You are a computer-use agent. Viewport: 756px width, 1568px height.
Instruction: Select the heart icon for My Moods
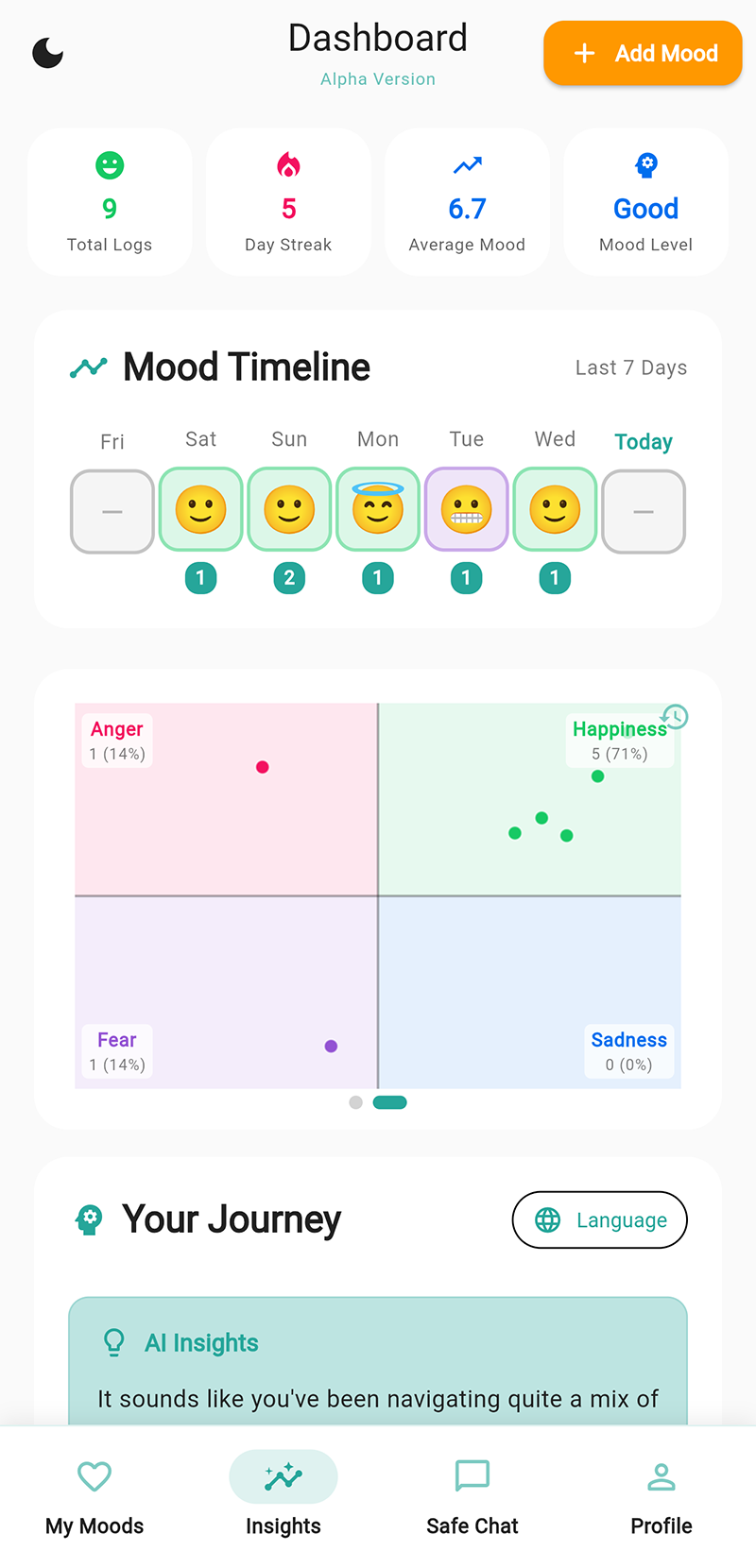[94, 1476]
